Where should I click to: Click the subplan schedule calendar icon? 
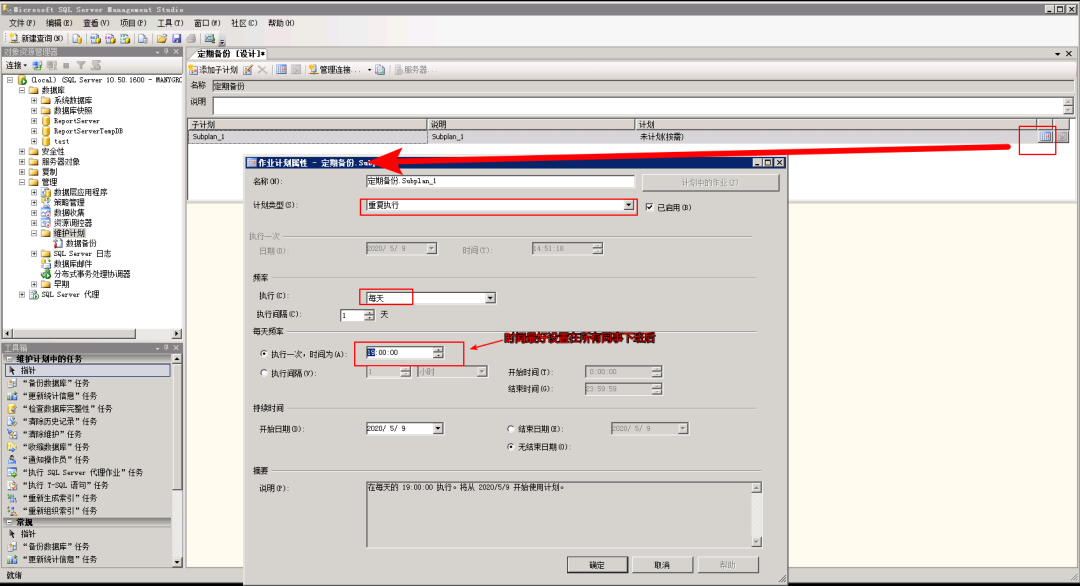point(1045,136)
